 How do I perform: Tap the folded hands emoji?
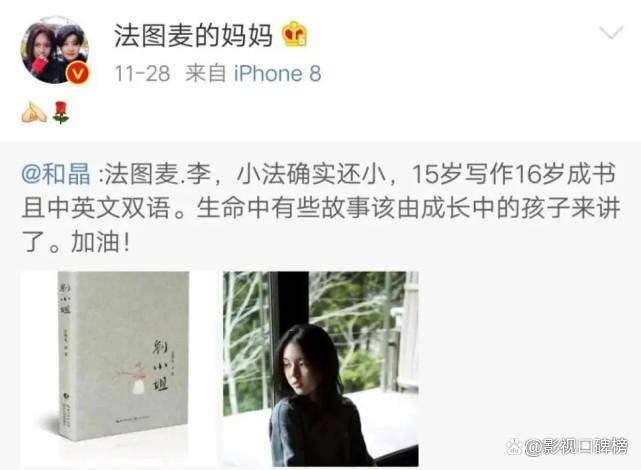tap(34, 112)
